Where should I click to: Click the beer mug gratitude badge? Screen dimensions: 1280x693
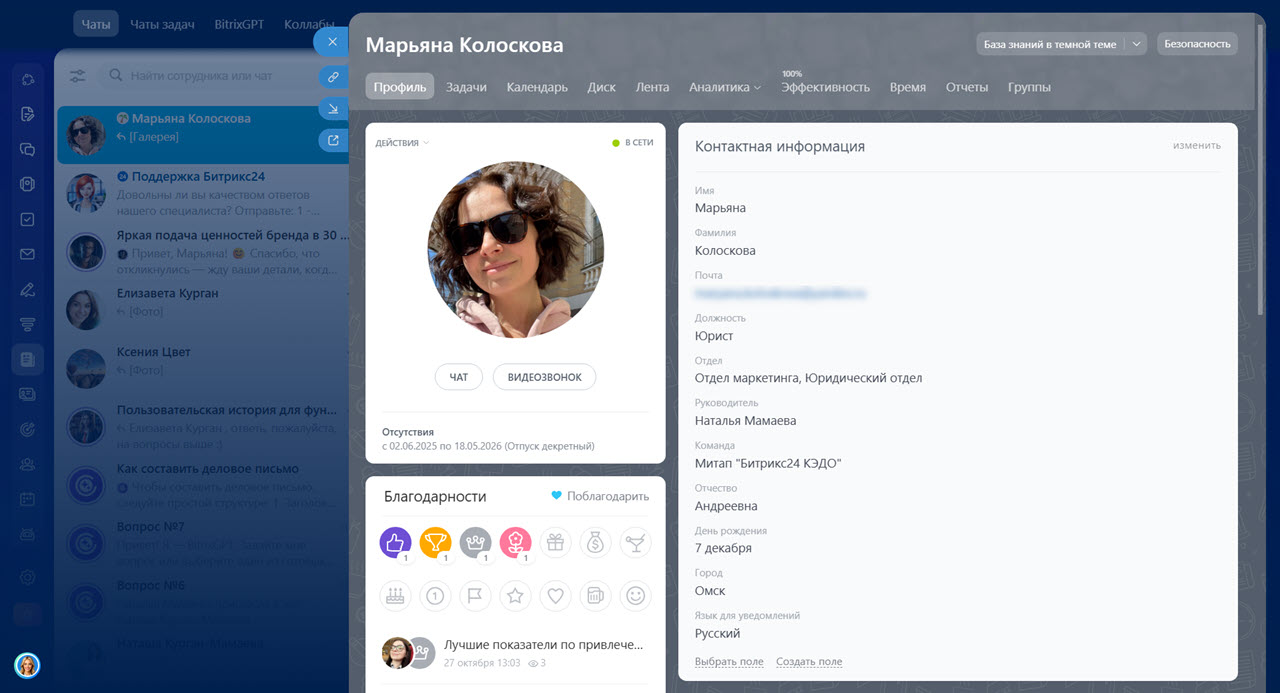tap(596, 596)
